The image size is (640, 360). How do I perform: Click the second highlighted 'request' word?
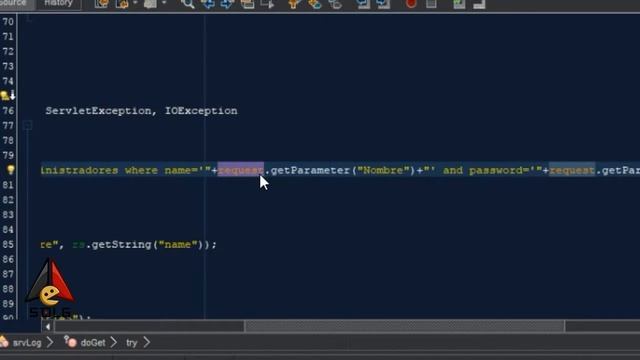572,170
